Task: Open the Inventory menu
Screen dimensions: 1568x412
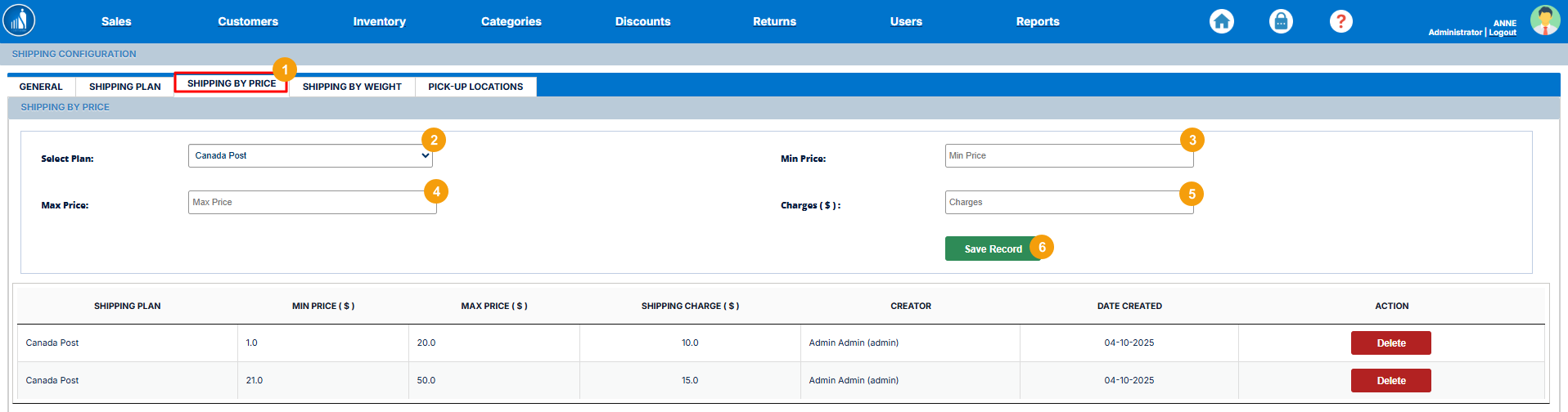Action: tap(379, 21)
